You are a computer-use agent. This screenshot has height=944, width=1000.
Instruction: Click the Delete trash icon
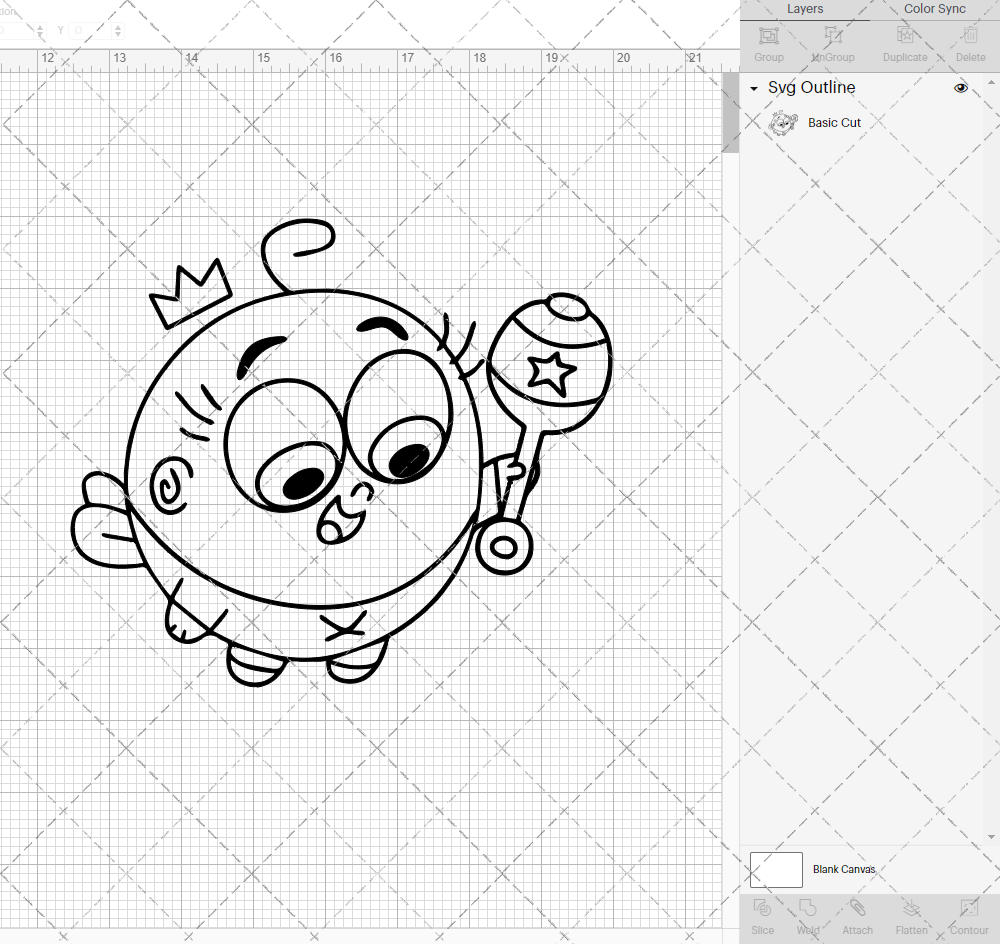[x=970, y=36]
